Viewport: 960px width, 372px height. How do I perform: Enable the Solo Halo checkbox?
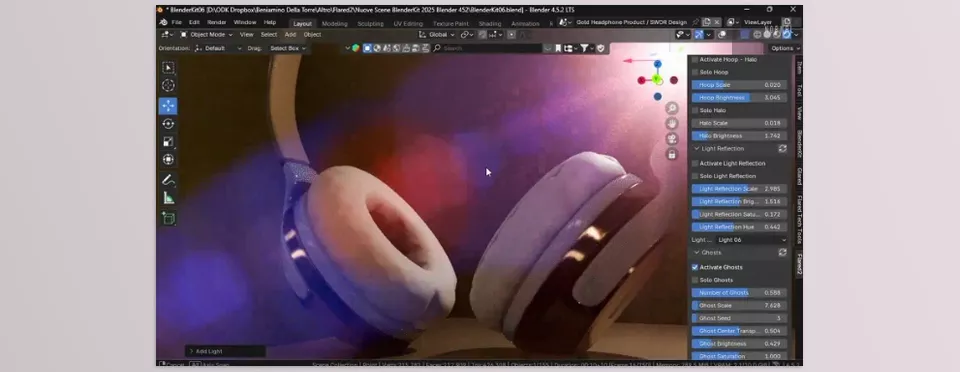(695, 111)
